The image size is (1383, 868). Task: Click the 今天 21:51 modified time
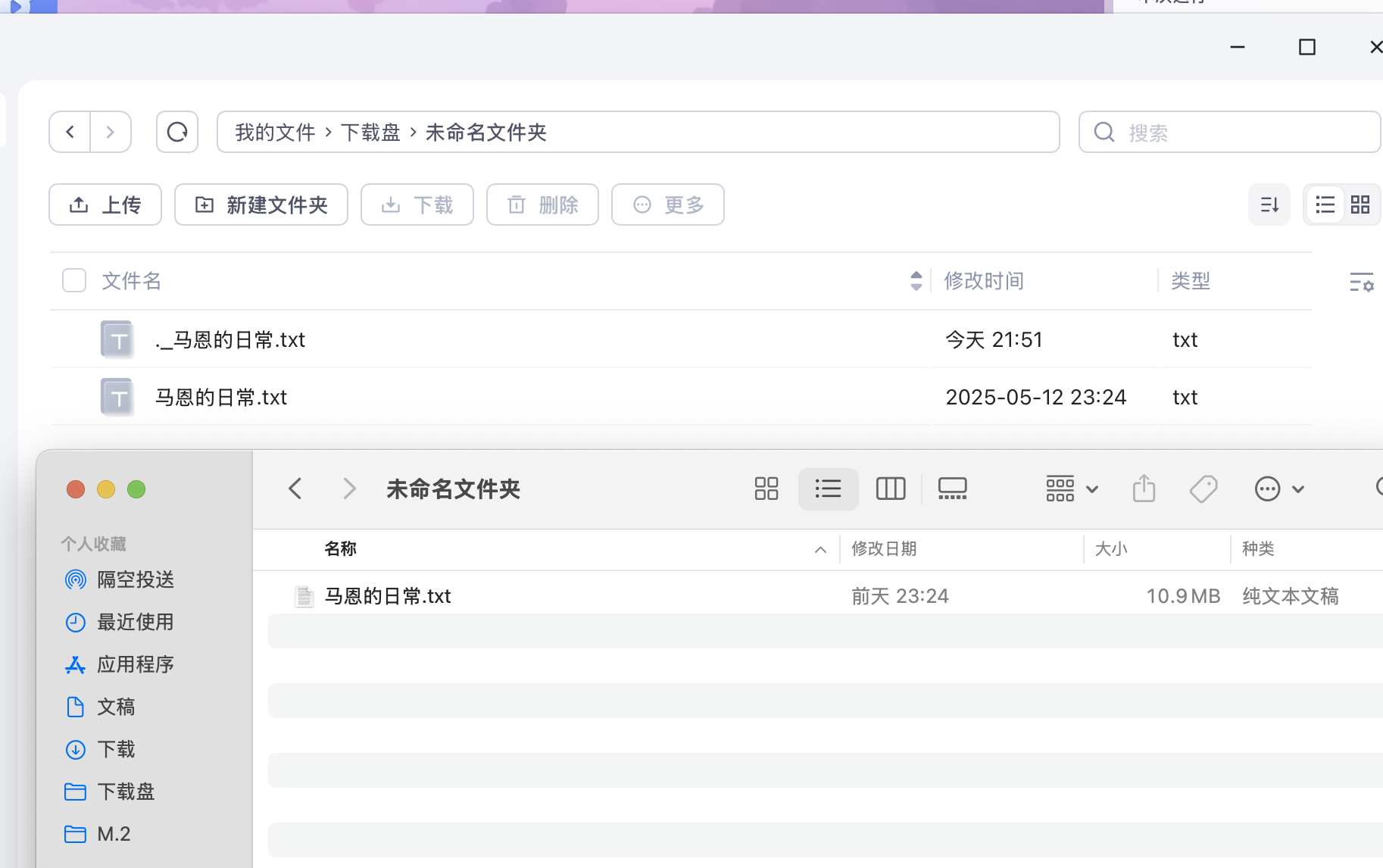994,339
